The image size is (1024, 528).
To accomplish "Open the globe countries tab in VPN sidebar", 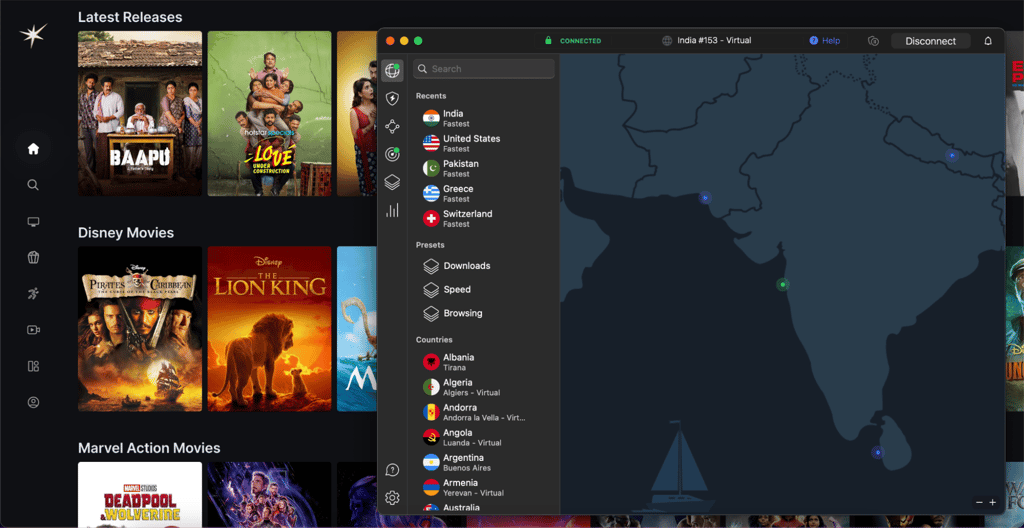I will 392,70.
